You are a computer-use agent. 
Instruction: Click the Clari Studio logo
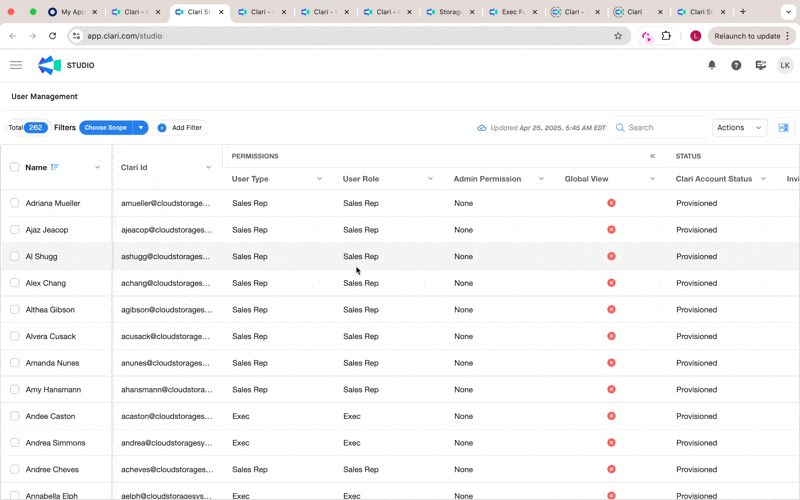point(49,65)
